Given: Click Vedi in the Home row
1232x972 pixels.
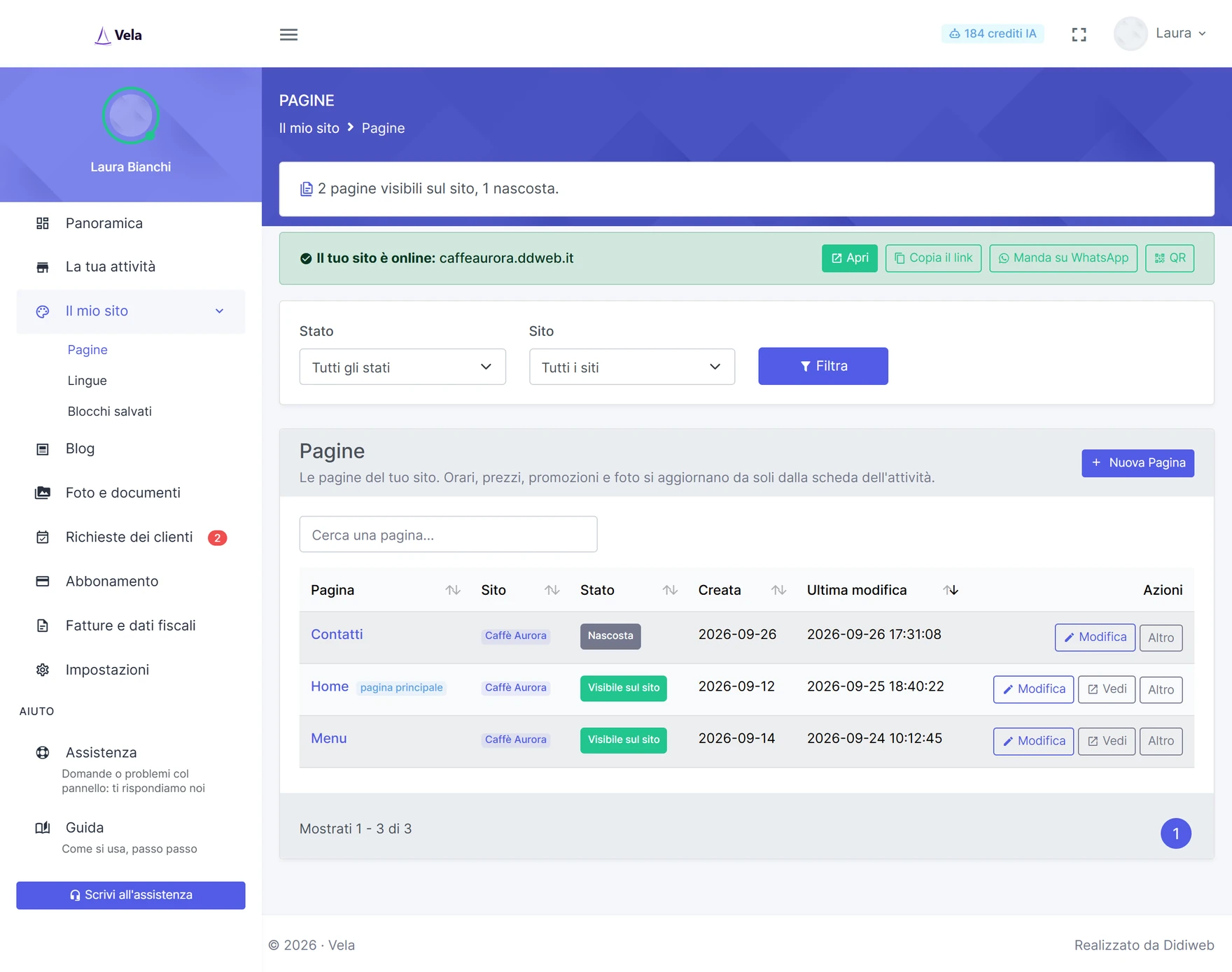Looking at the screenshot, I should (1107, 689).
